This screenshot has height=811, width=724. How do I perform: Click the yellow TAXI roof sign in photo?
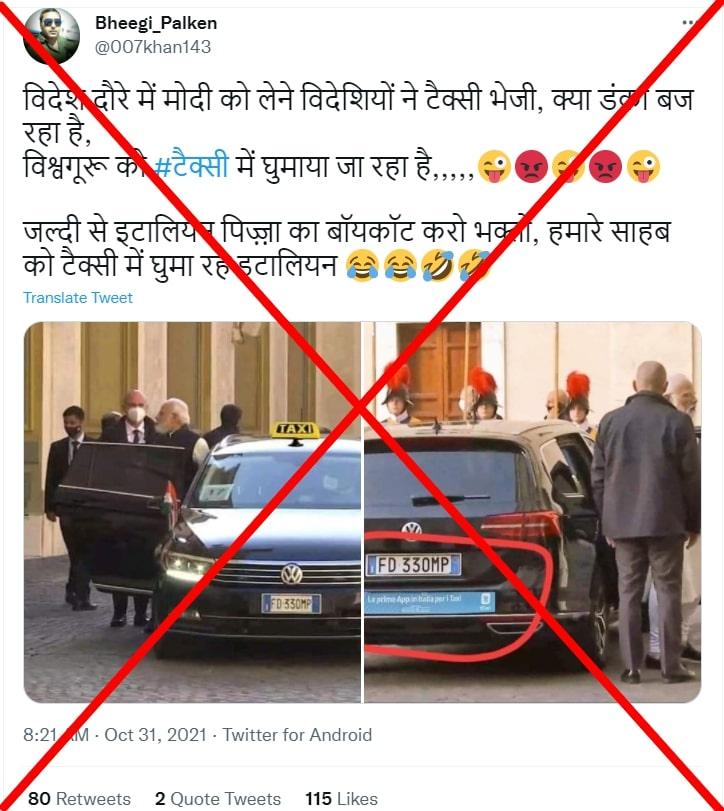(x=296, y=430)
